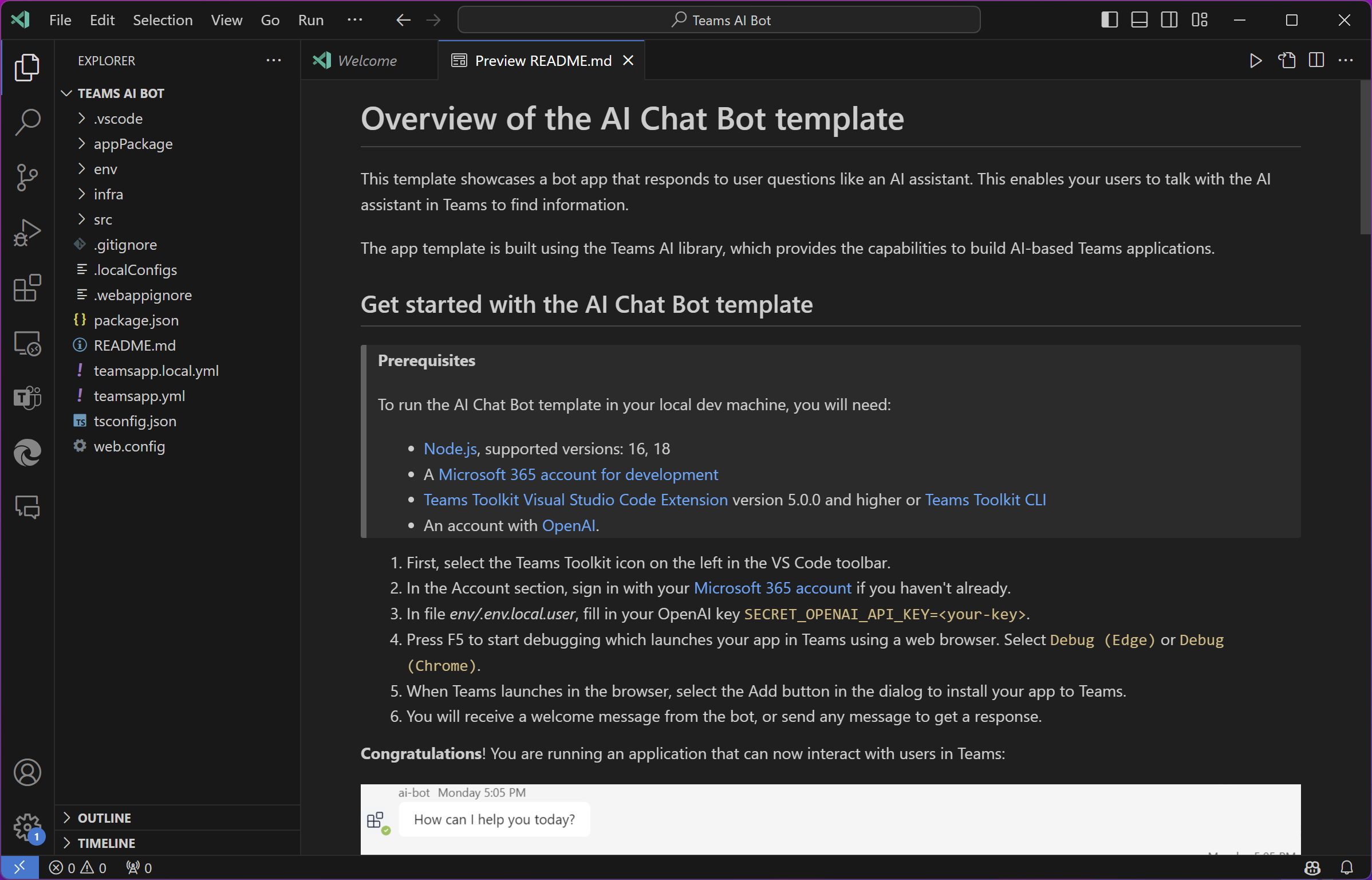The height and width of the screenshot is (880, 1372).
Task: Select the Extensions icon in activity bar
Action: 27,289
